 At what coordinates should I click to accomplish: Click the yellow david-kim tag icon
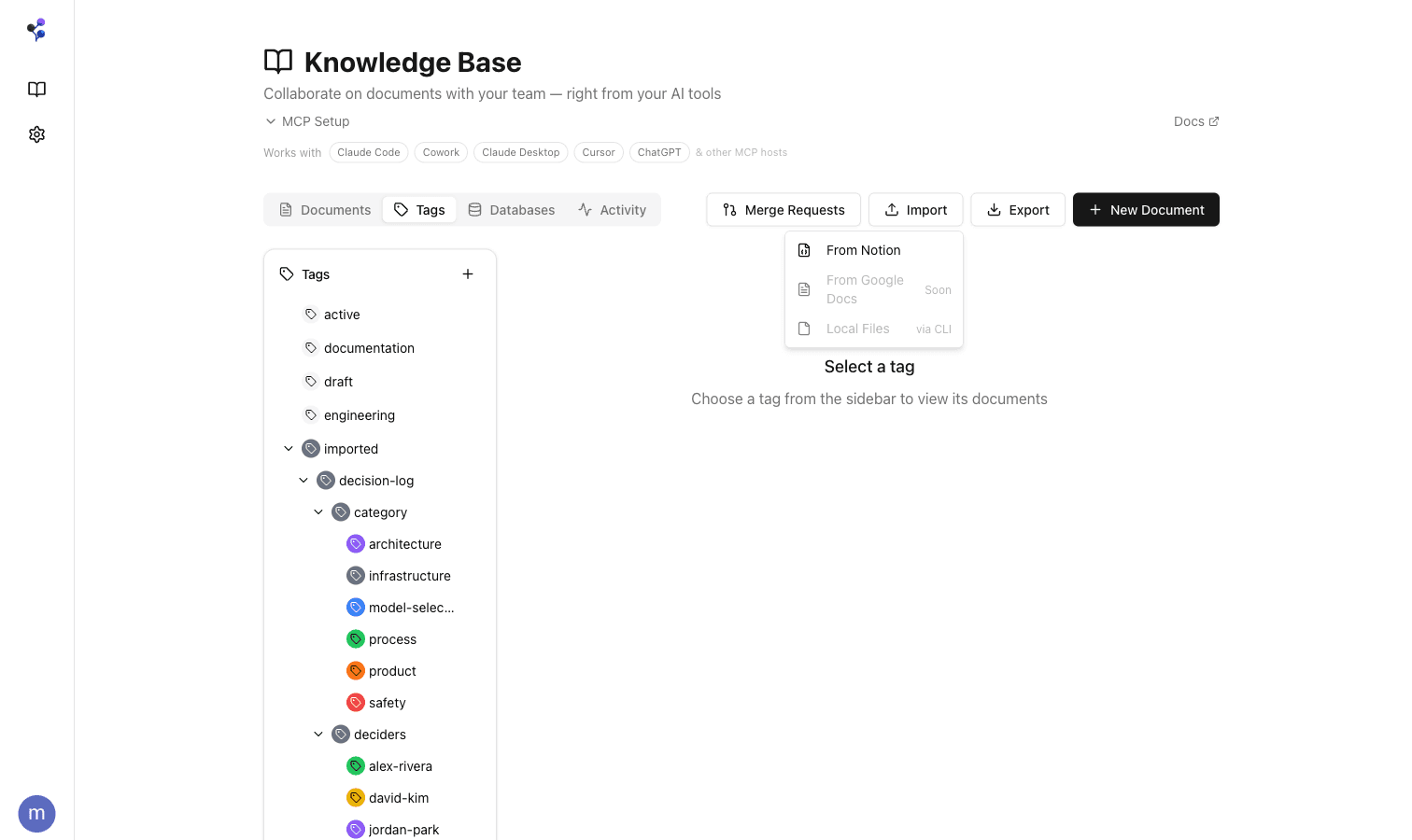pyautogui.click(x=356, y=797)
